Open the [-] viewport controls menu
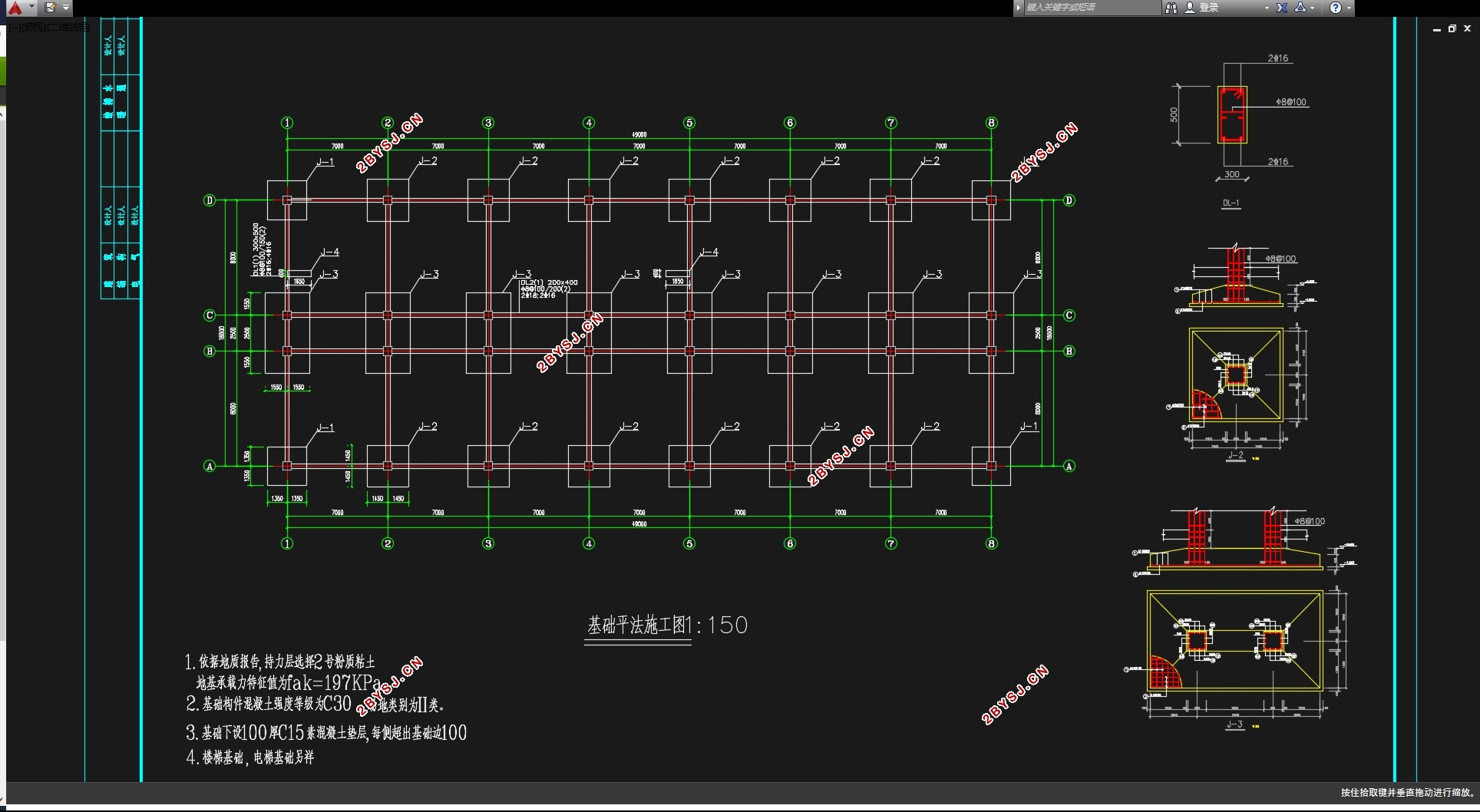This screenshot has height=812, width=1480. (x=14, y=27)
